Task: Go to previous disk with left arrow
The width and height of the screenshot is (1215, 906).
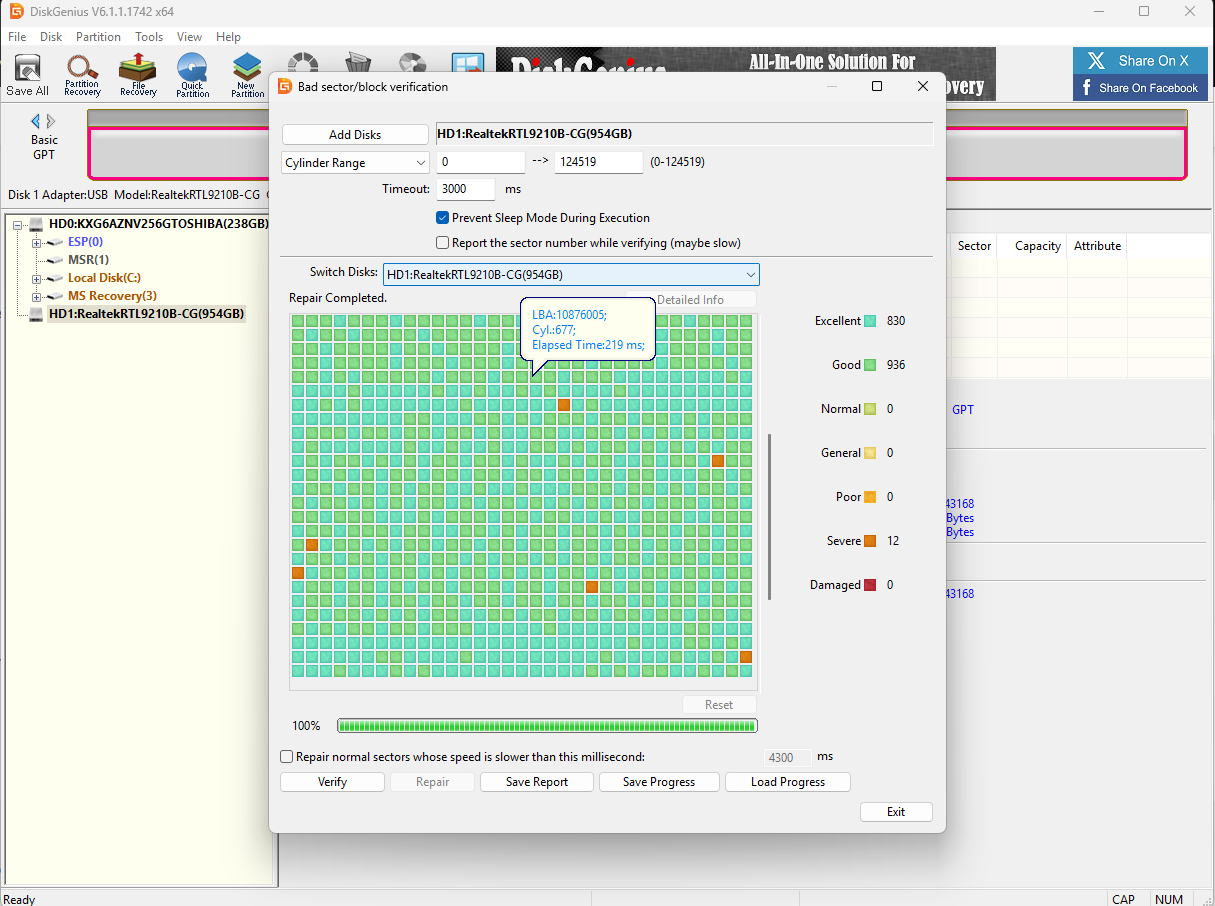Action: tap(36, 121)
